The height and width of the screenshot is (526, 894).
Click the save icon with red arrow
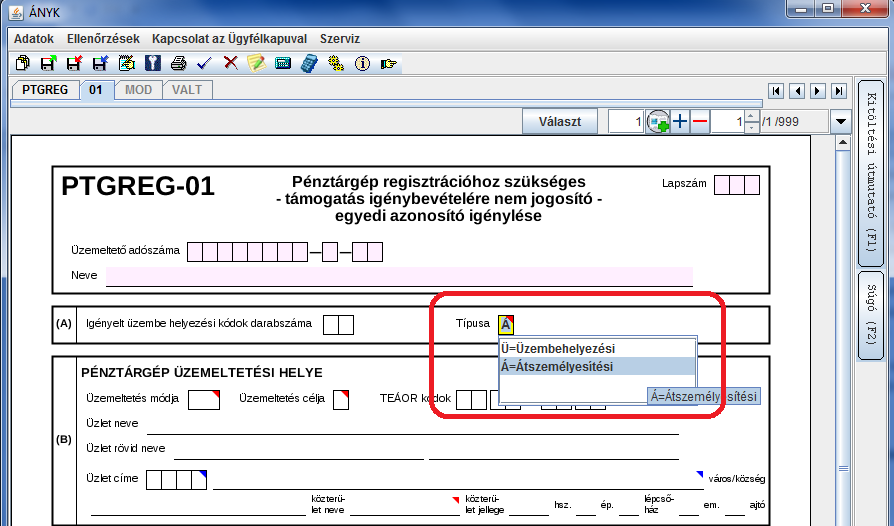pos(75,63)
